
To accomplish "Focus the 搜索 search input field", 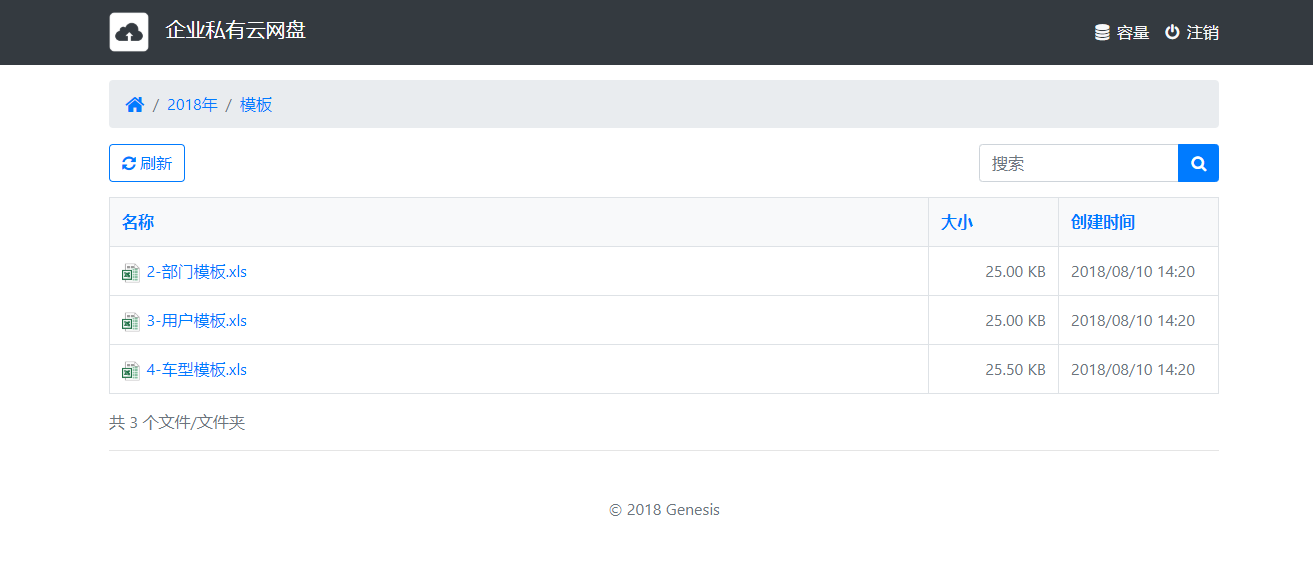I will [x=1078, y=163].
